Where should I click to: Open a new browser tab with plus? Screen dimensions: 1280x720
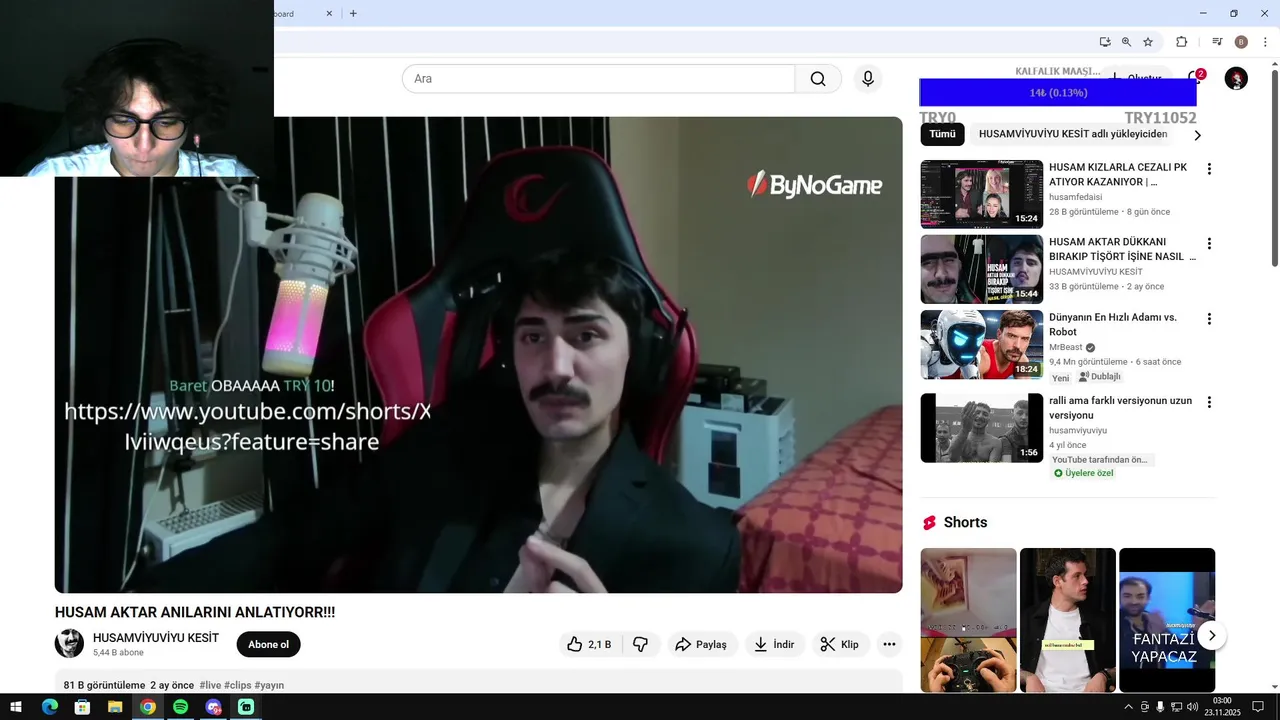pos(353,13)
